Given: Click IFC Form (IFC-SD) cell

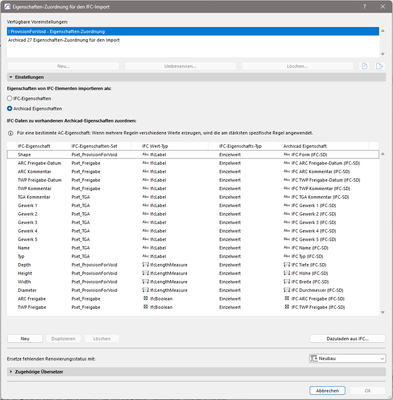Looking at the screenshot, I should pos(309,155).
